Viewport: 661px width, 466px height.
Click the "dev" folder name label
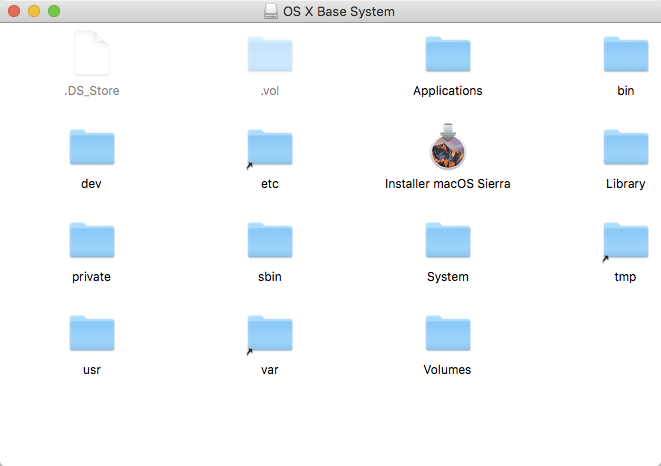[x=91, y=184]
